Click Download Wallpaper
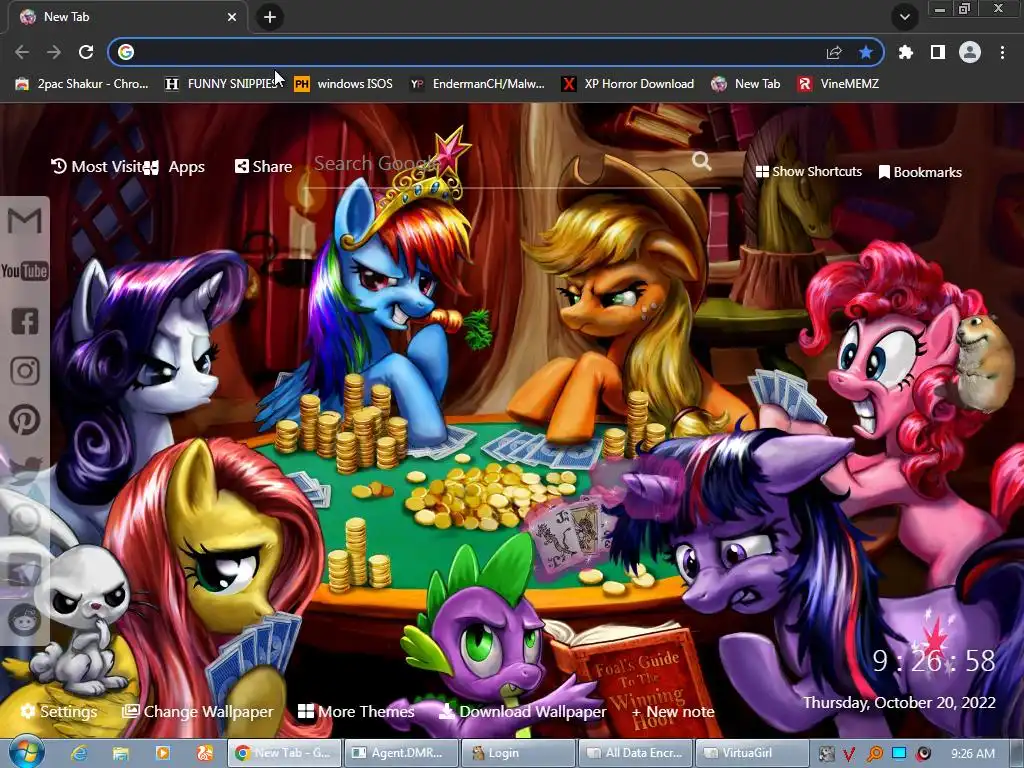The width and height of the screenshot is (1024, 768). click(522, 711)
